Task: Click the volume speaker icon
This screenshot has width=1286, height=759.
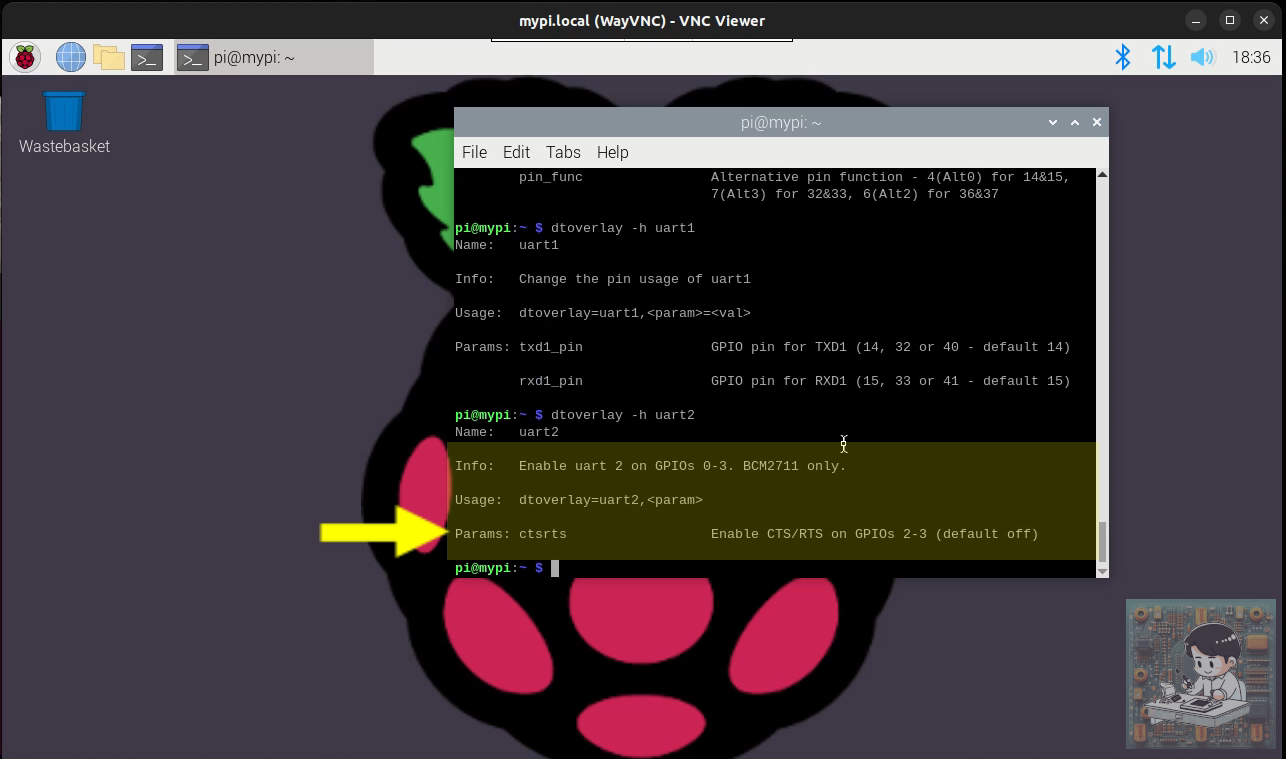Action: tap(1202, 57)
